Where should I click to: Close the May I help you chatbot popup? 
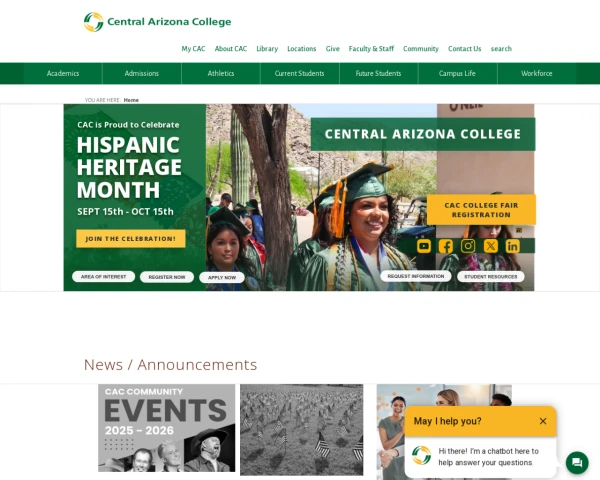point(543,421)
